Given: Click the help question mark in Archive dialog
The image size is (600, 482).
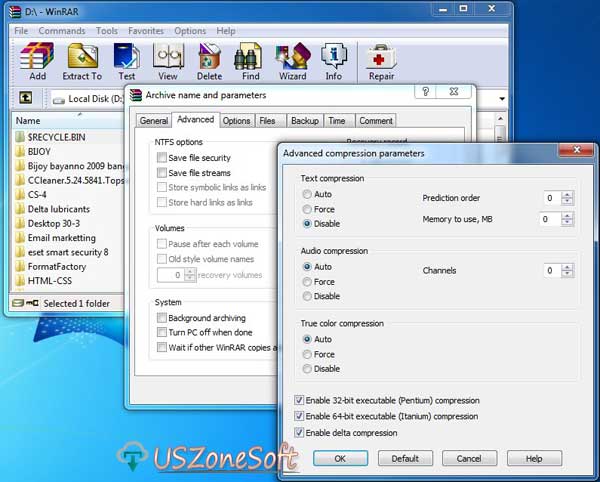Looking at the screenshot, I should coord(425,92).
